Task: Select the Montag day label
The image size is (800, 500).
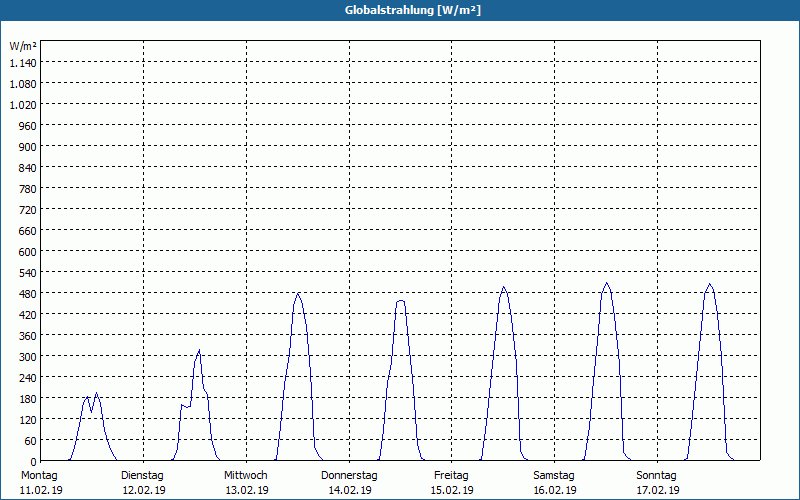Action: point(39,476)
